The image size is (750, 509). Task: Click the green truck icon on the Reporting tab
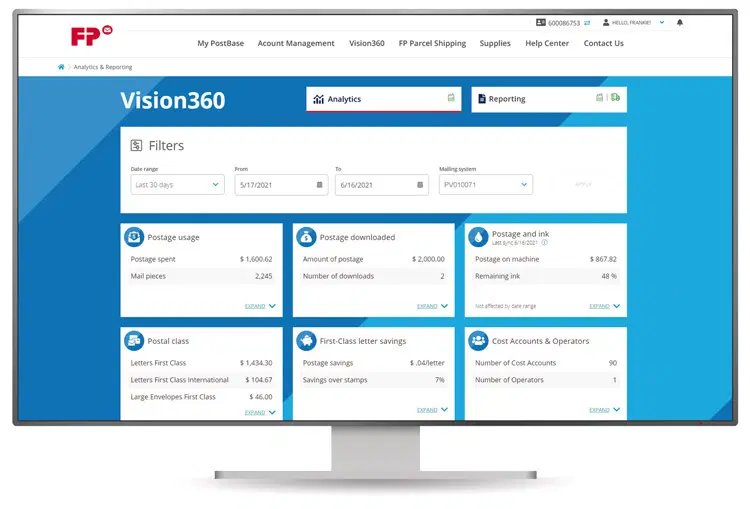click(x=616, y=97)
